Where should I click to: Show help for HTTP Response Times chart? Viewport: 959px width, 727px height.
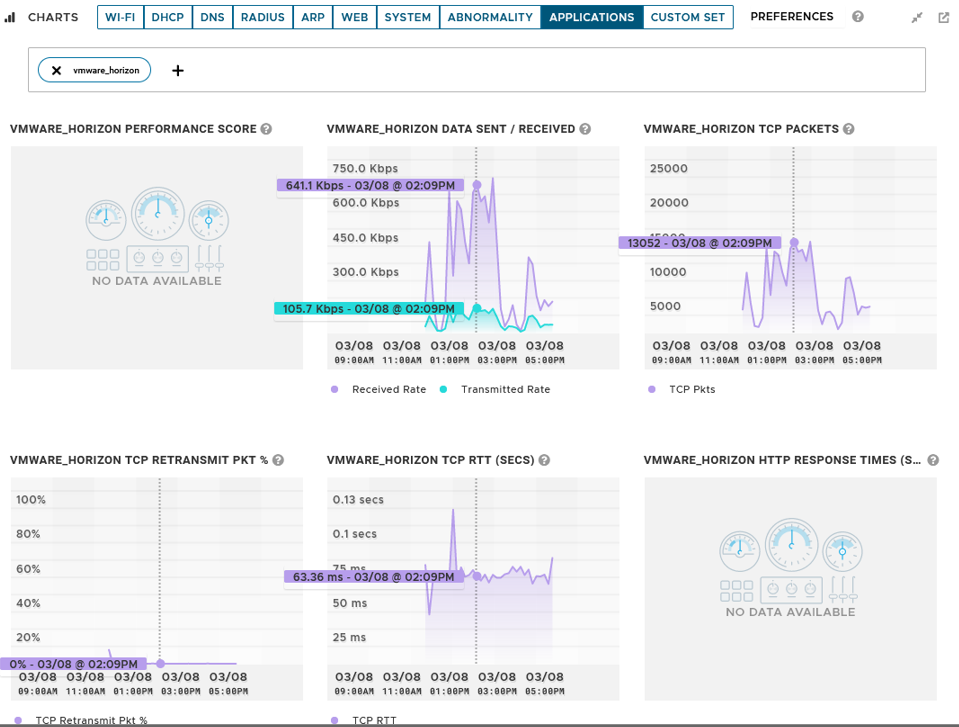tap(933, 460)
